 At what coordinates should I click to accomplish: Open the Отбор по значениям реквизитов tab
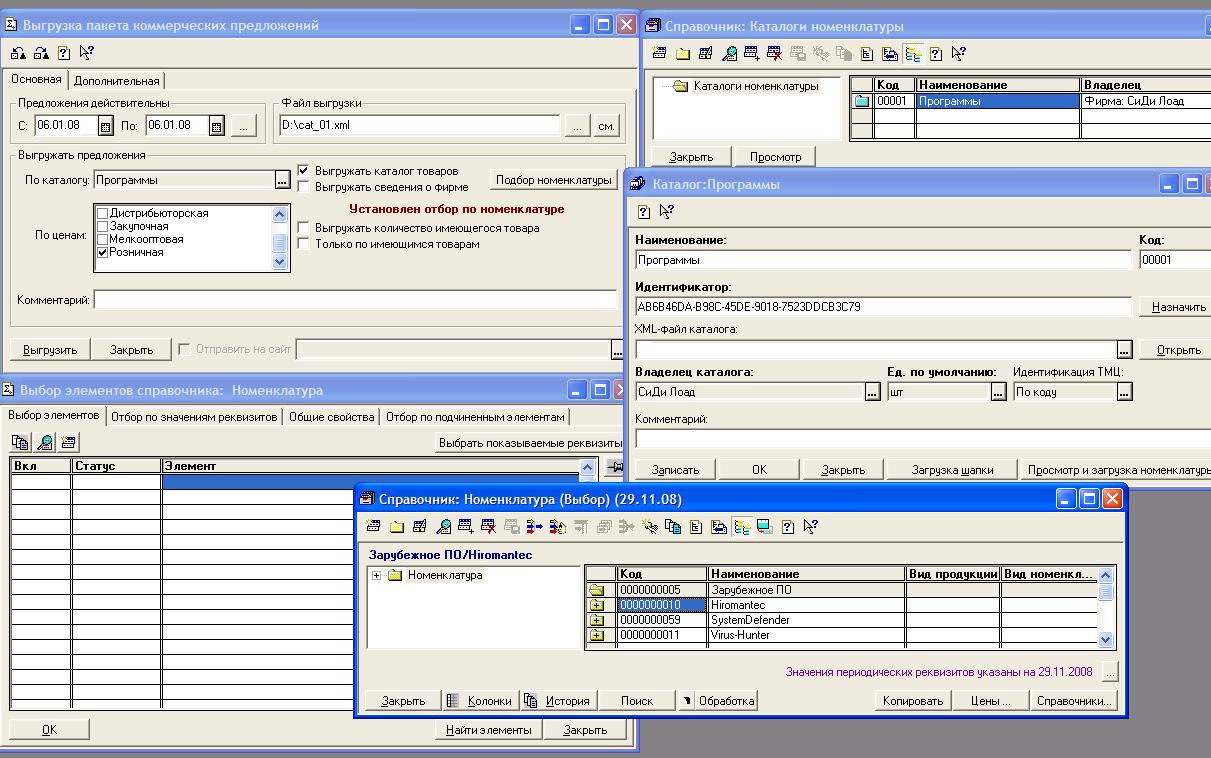(194, 417)
